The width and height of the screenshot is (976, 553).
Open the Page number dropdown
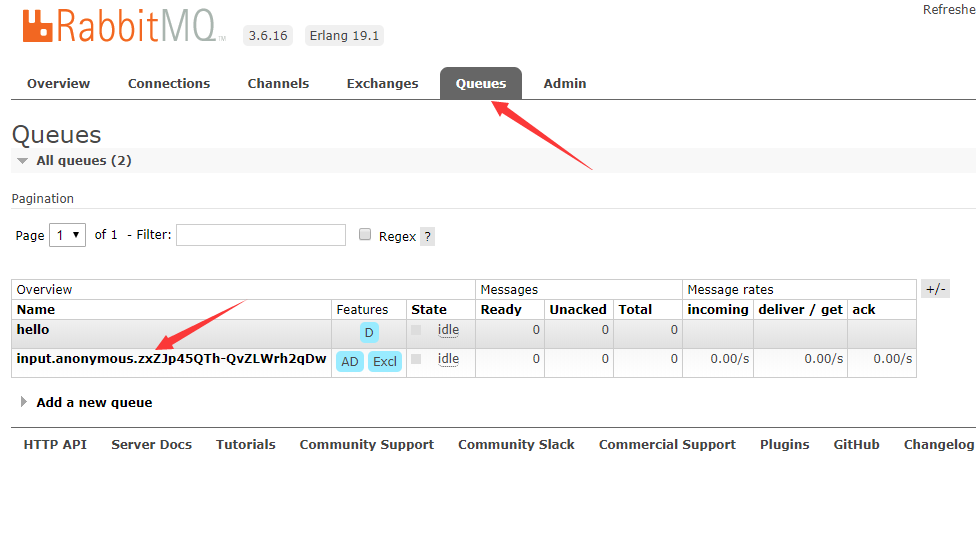67,235
